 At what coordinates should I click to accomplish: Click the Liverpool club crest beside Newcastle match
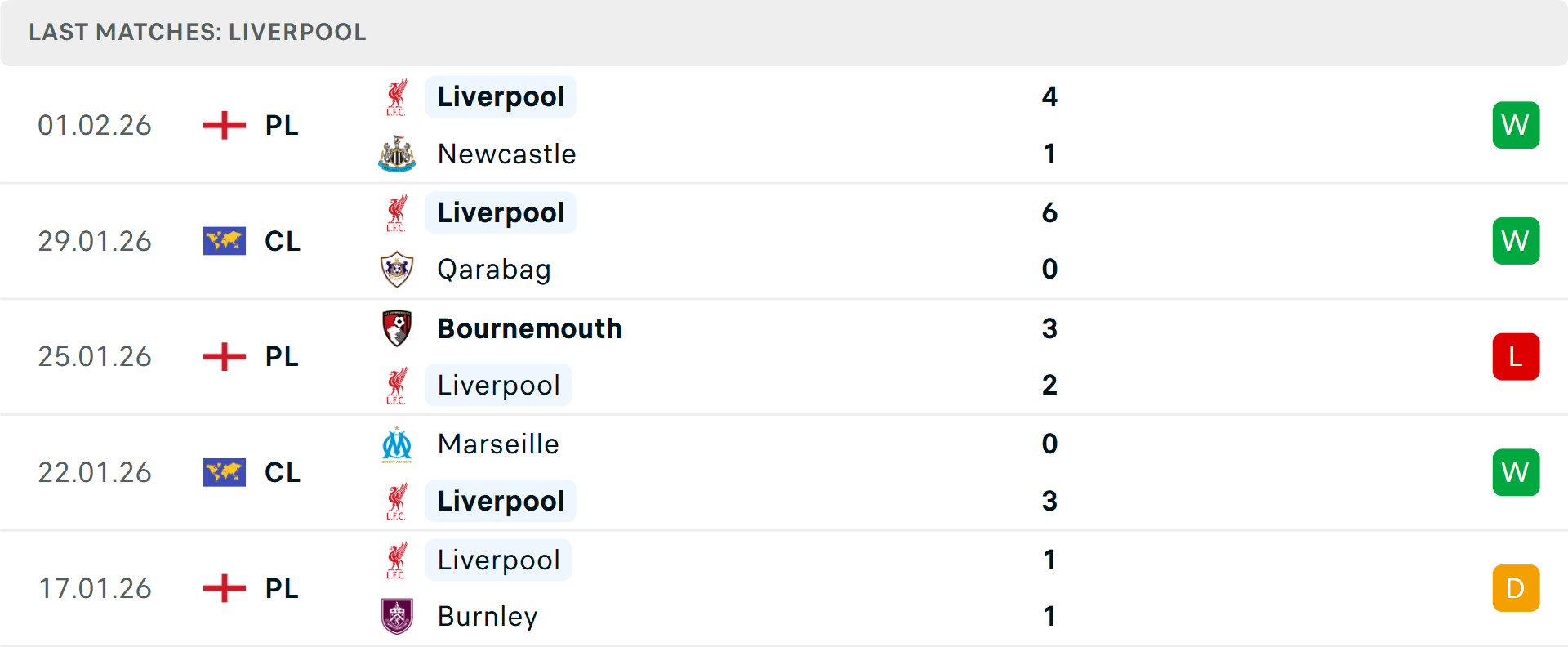coord(397,96)
